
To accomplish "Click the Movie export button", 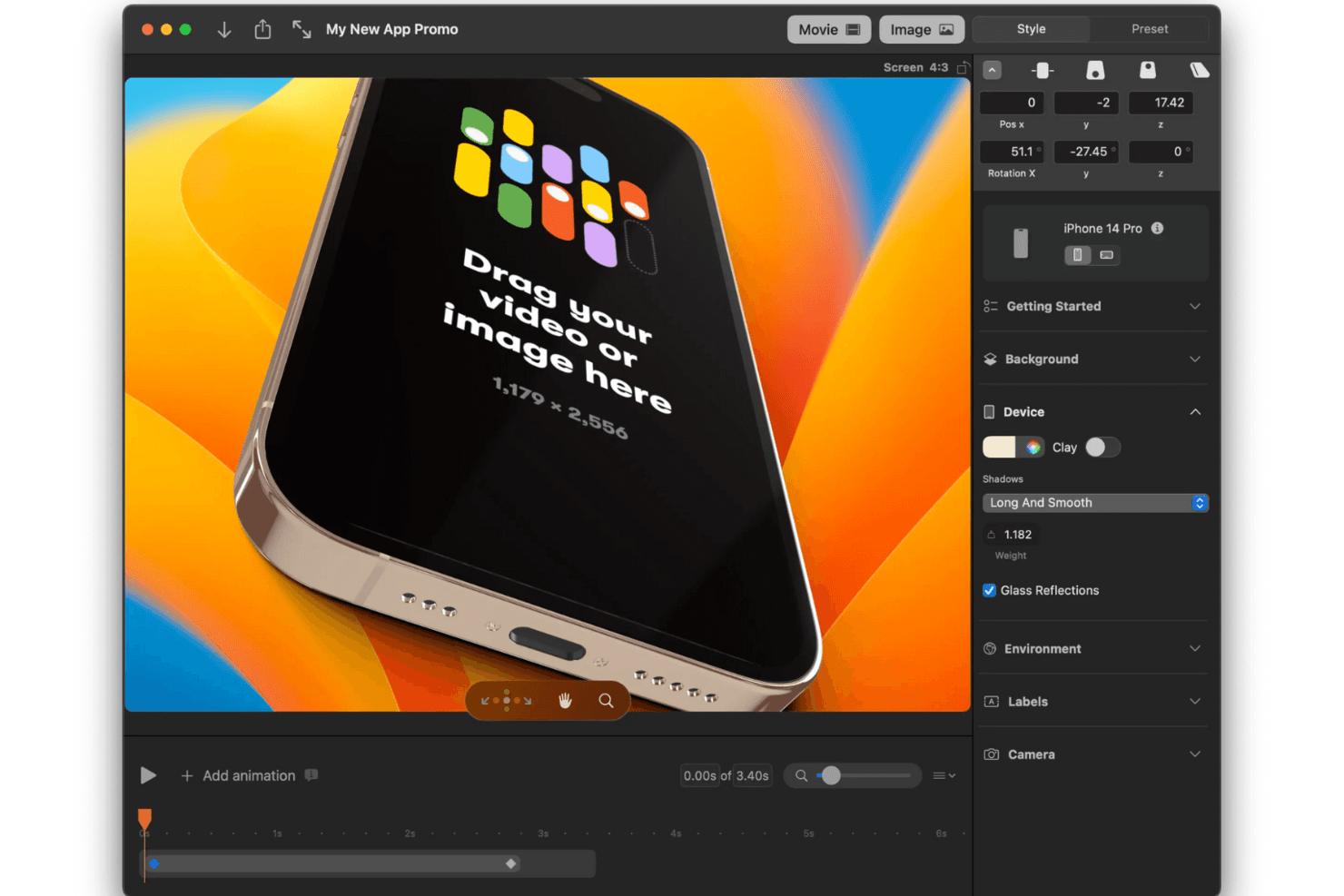I will 829,29.
